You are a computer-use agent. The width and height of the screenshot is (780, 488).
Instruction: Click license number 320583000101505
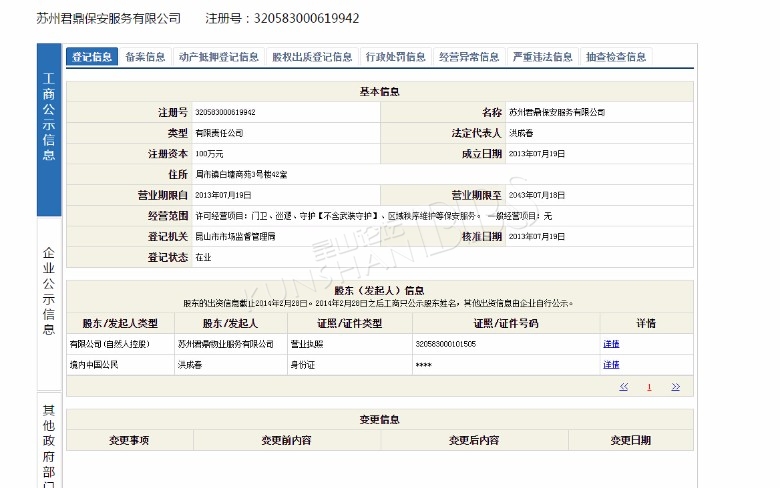(446, 344)
